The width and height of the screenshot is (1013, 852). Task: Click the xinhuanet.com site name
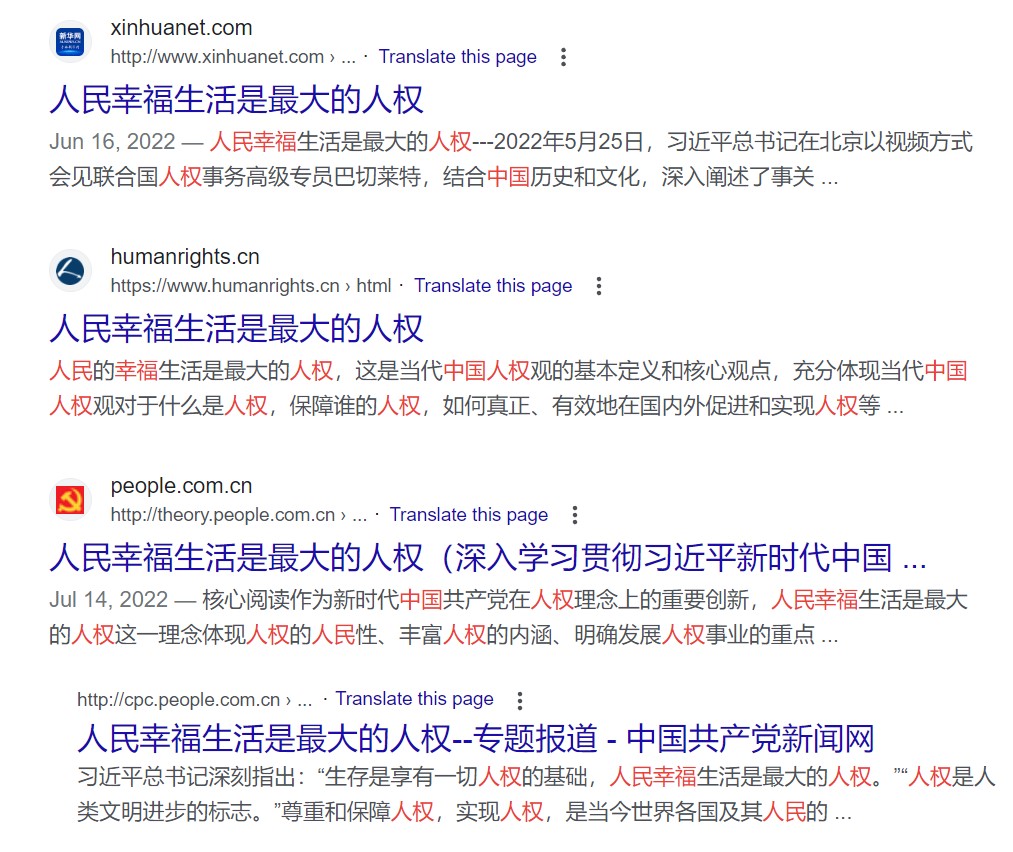coord(182,28)
